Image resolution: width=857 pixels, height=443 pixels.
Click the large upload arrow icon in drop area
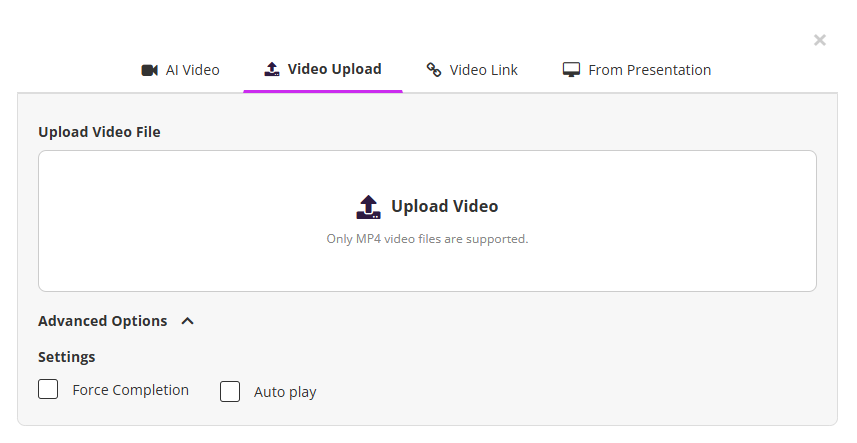pos(369,207)
